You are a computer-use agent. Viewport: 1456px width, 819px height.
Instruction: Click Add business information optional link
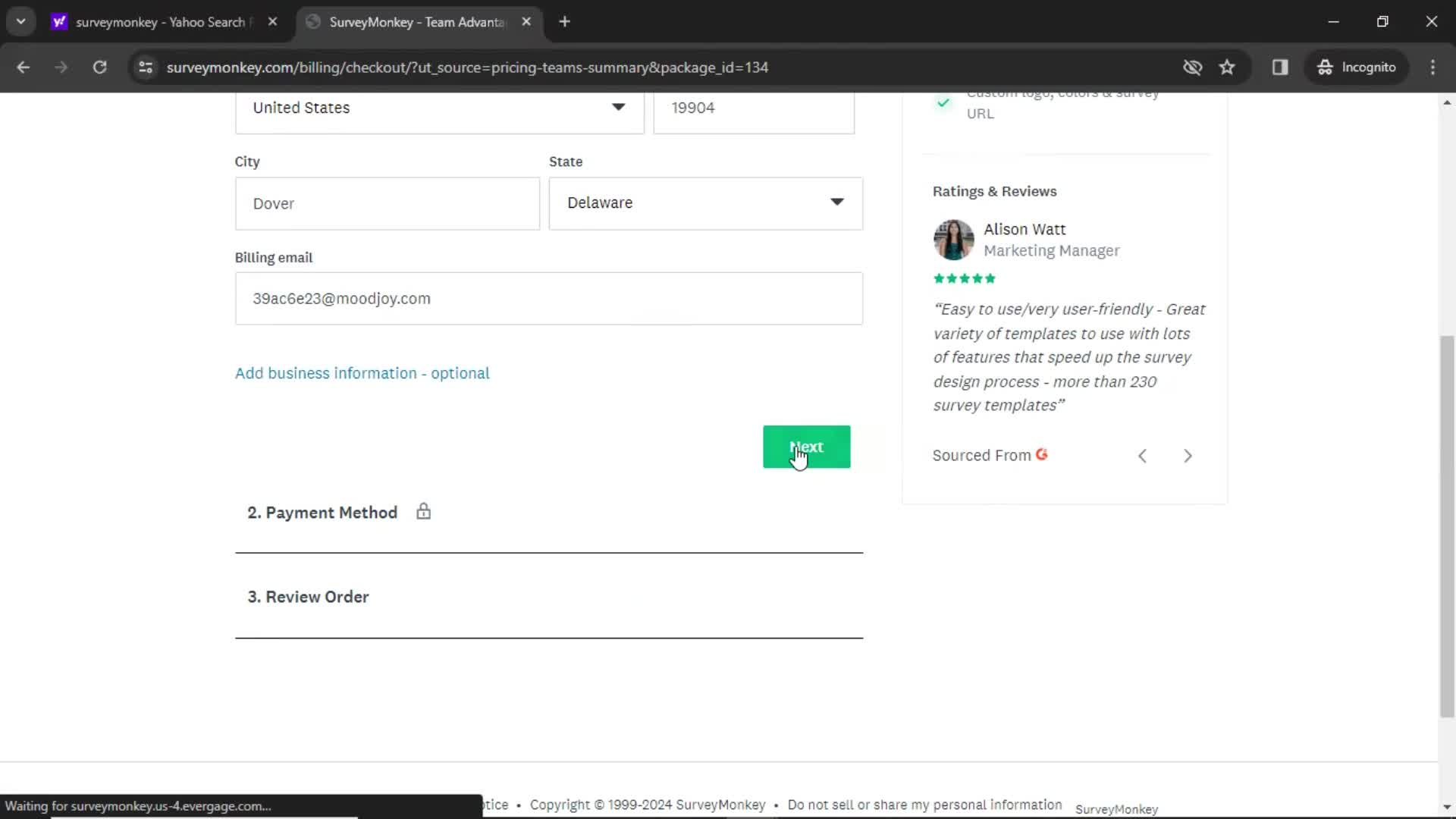[362, 373]
